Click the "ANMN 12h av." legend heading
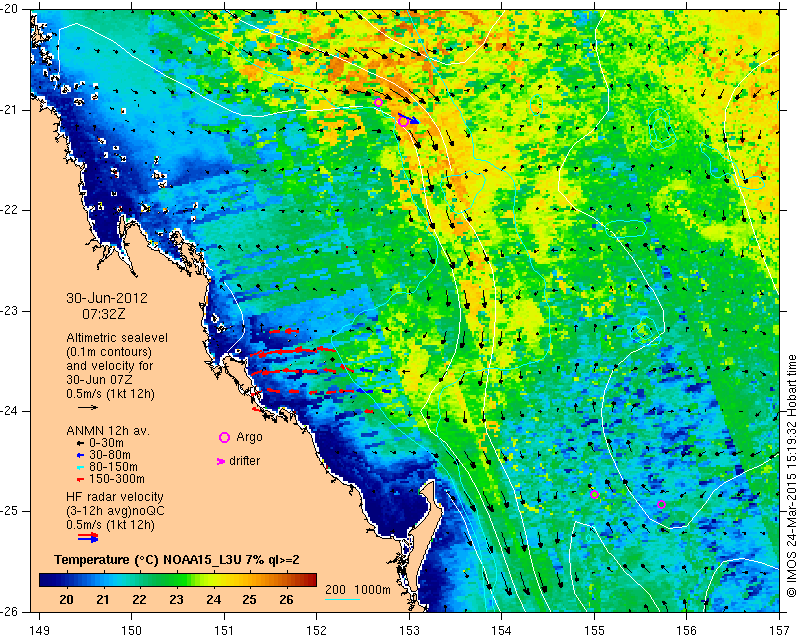Image resolution: width=800 pixels, height=640 pixels. (x=108, y=431)
